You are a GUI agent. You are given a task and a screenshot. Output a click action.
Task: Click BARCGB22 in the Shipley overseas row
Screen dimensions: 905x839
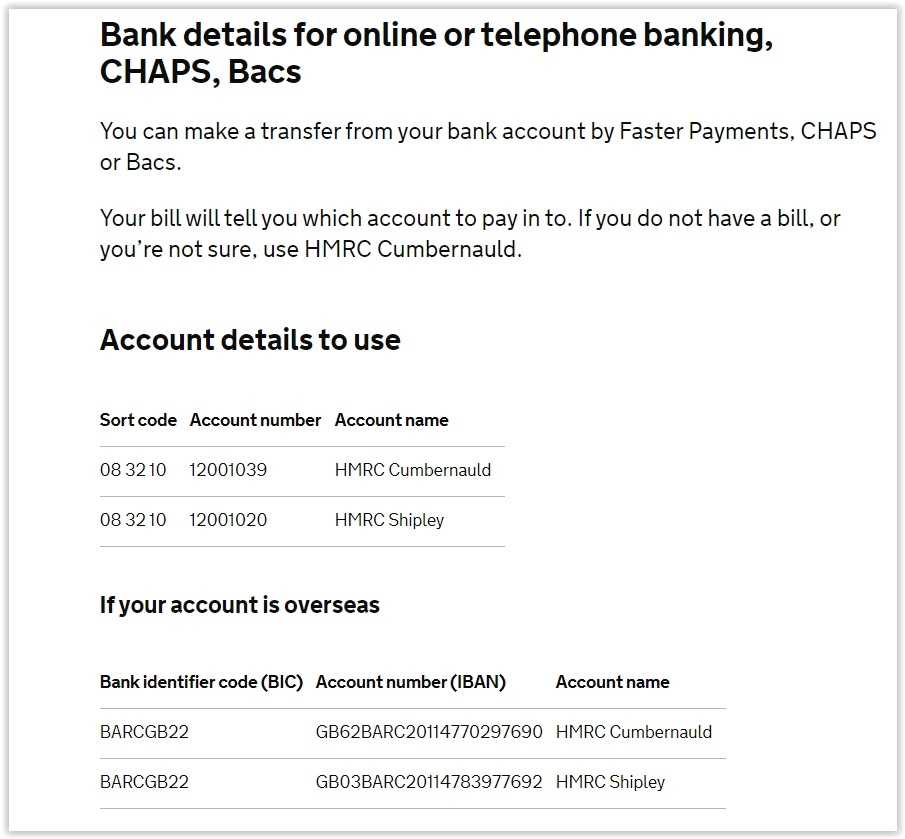tap(144, 782)
